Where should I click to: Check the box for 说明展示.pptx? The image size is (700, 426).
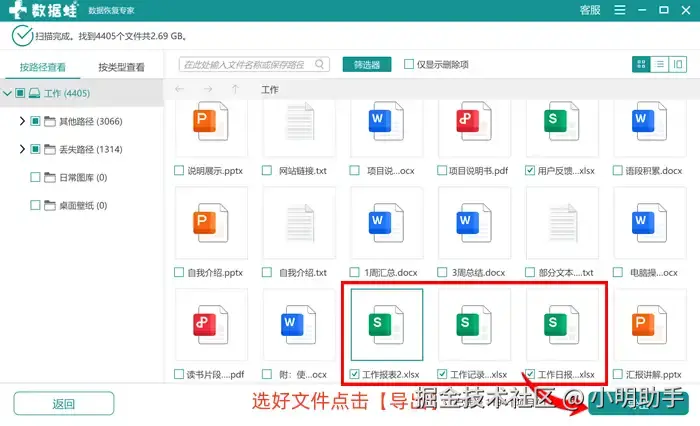(179, 171)
